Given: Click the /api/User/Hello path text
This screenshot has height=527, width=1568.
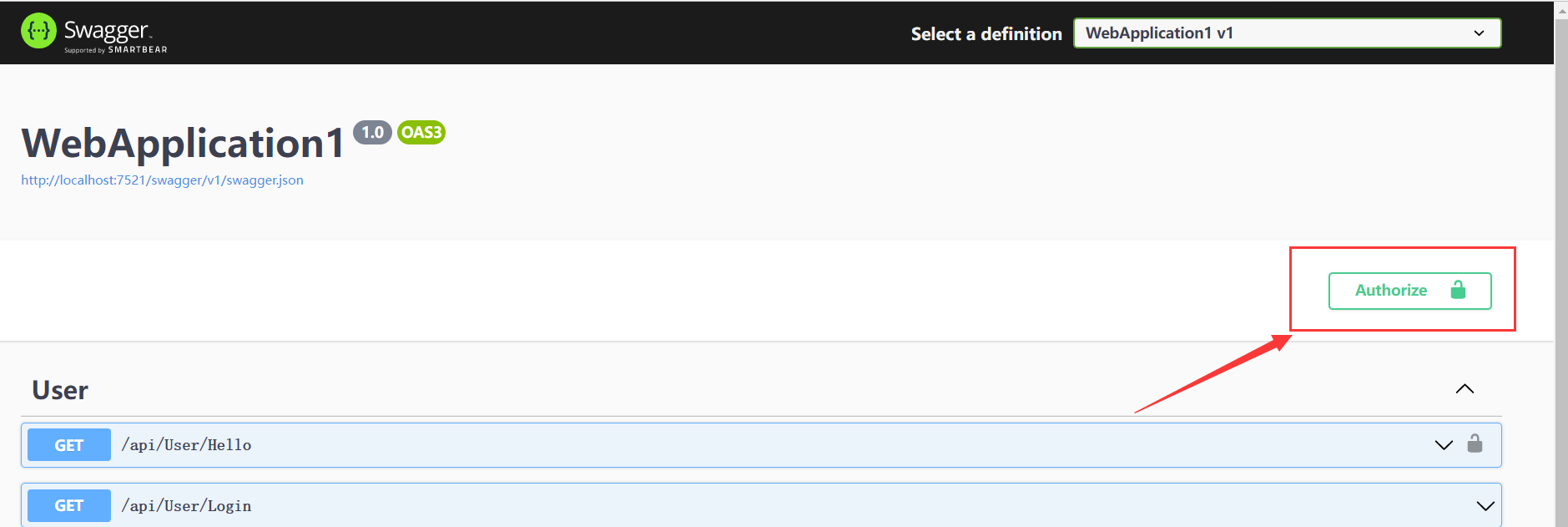Looking at the screenshot, I should 186,445.
